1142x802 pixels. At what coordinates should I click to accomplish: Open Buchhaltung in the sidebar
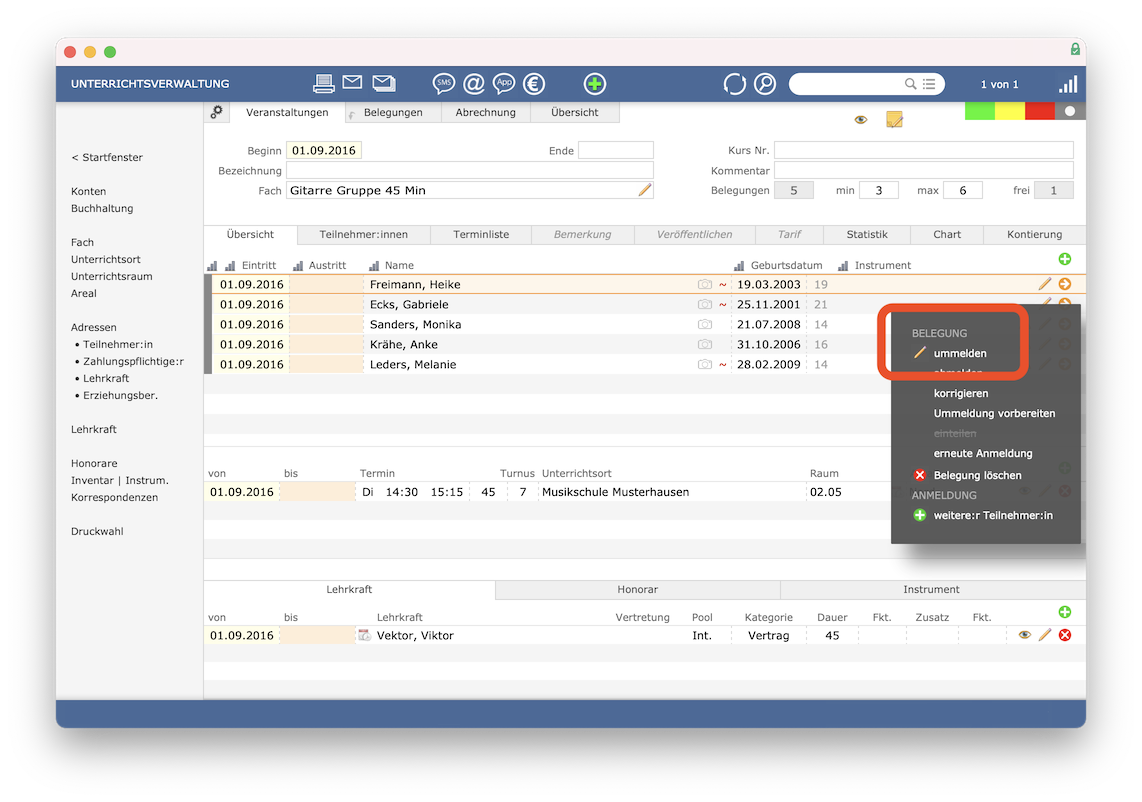coord(102,208)
